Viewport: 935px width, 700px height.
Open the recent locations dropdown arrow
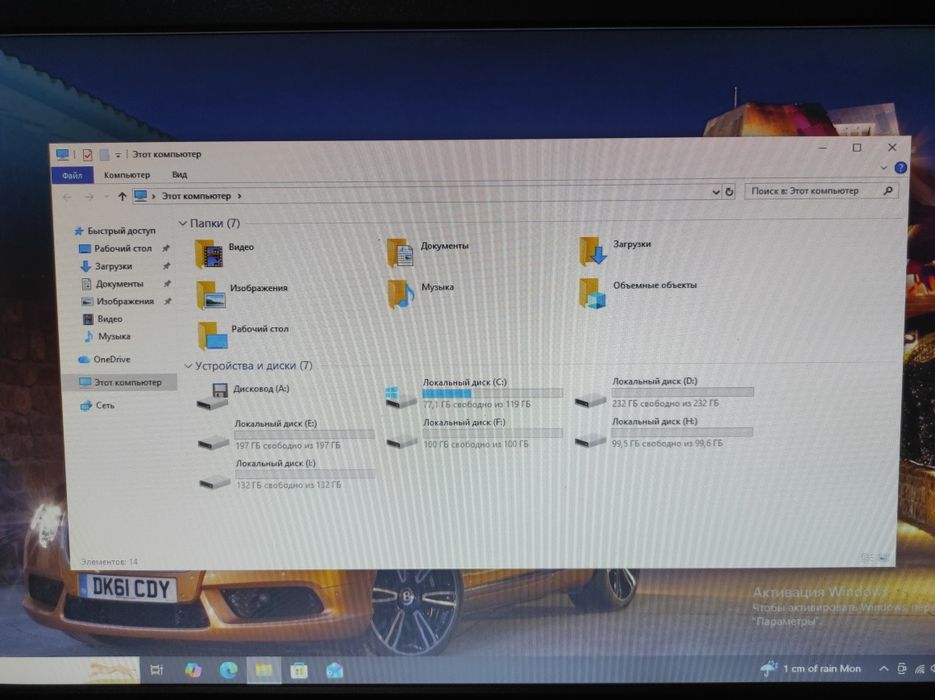(106, 197)
